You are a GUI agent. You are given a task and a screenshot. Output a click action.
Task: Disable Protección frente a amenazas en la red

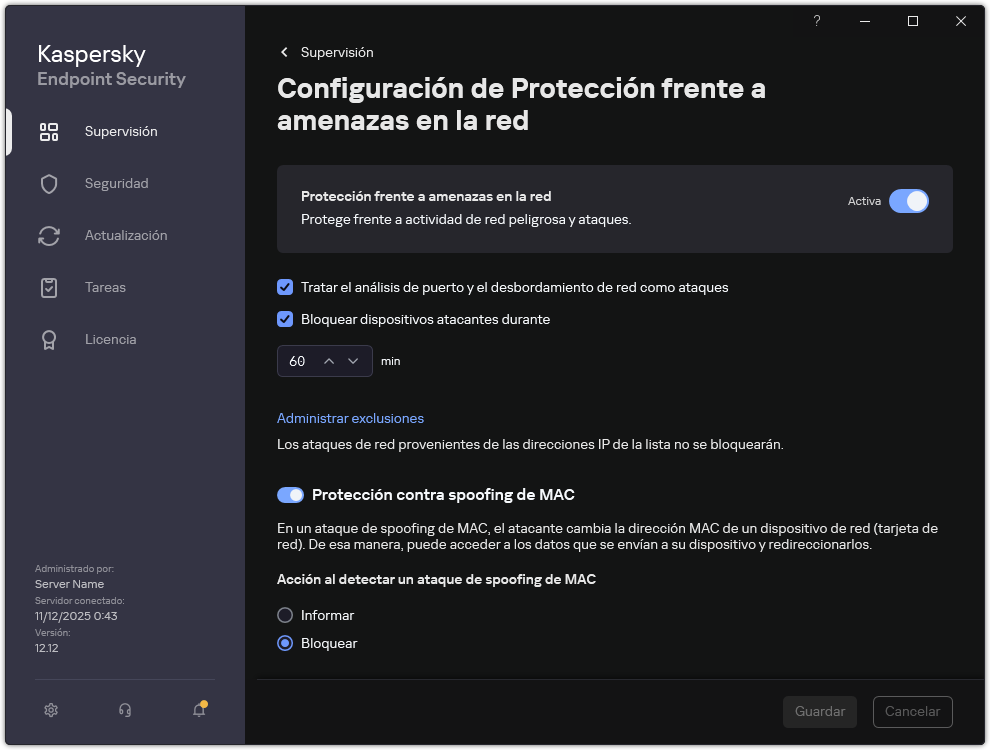pyautogui.click(x=909, y=201)
